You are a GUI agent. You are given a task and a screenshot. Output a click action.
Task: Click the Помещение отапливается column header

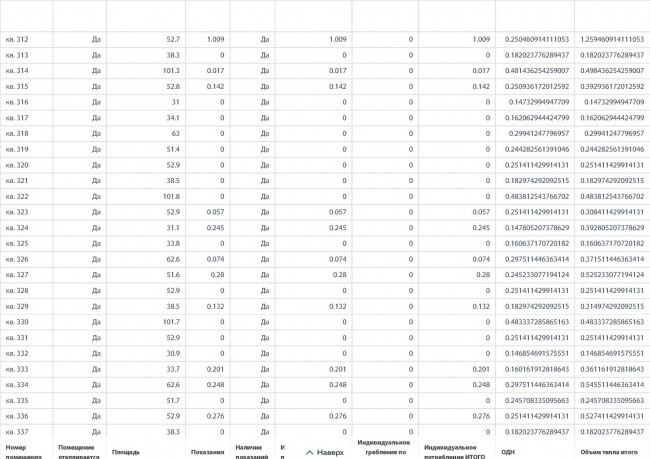pos(79,452)
